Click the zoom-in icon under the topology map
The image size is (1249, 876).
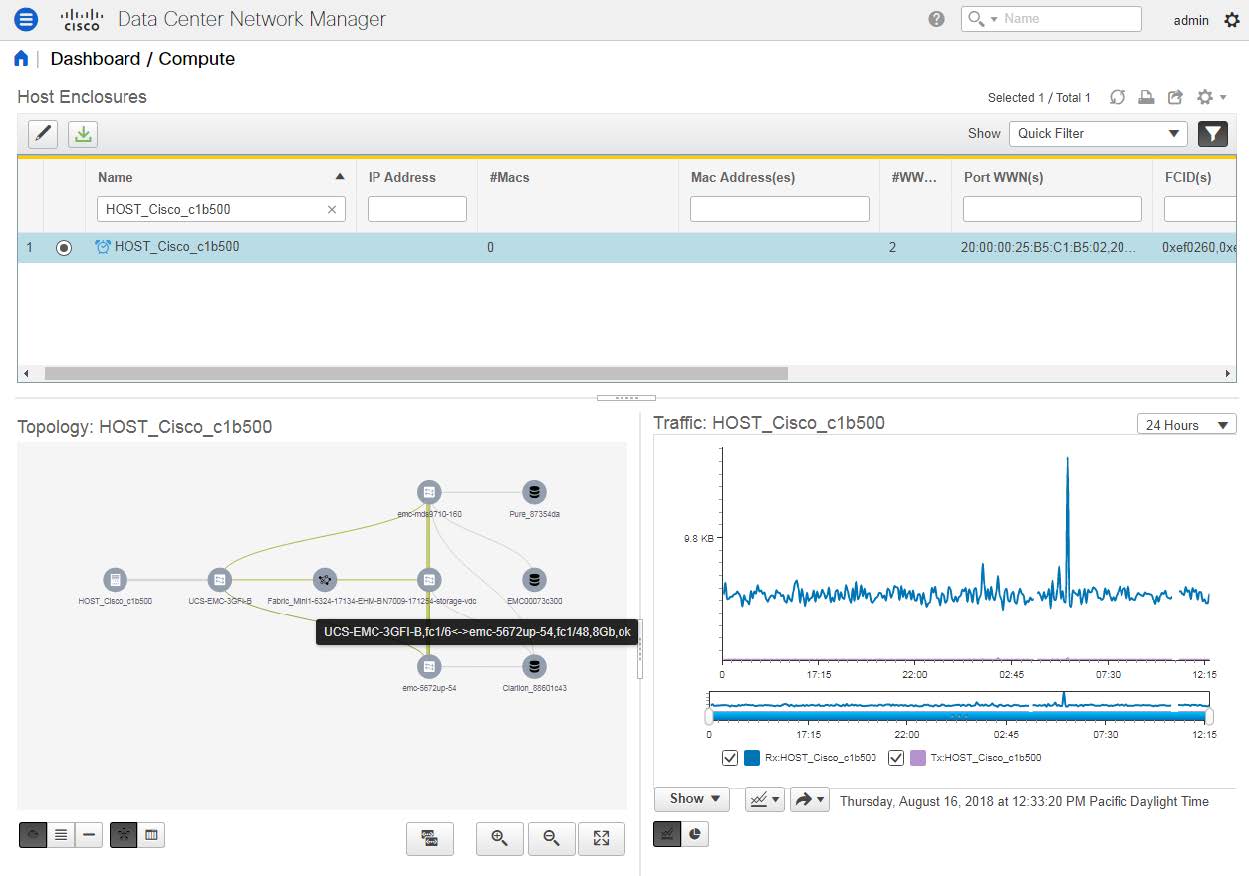point(499,839)
